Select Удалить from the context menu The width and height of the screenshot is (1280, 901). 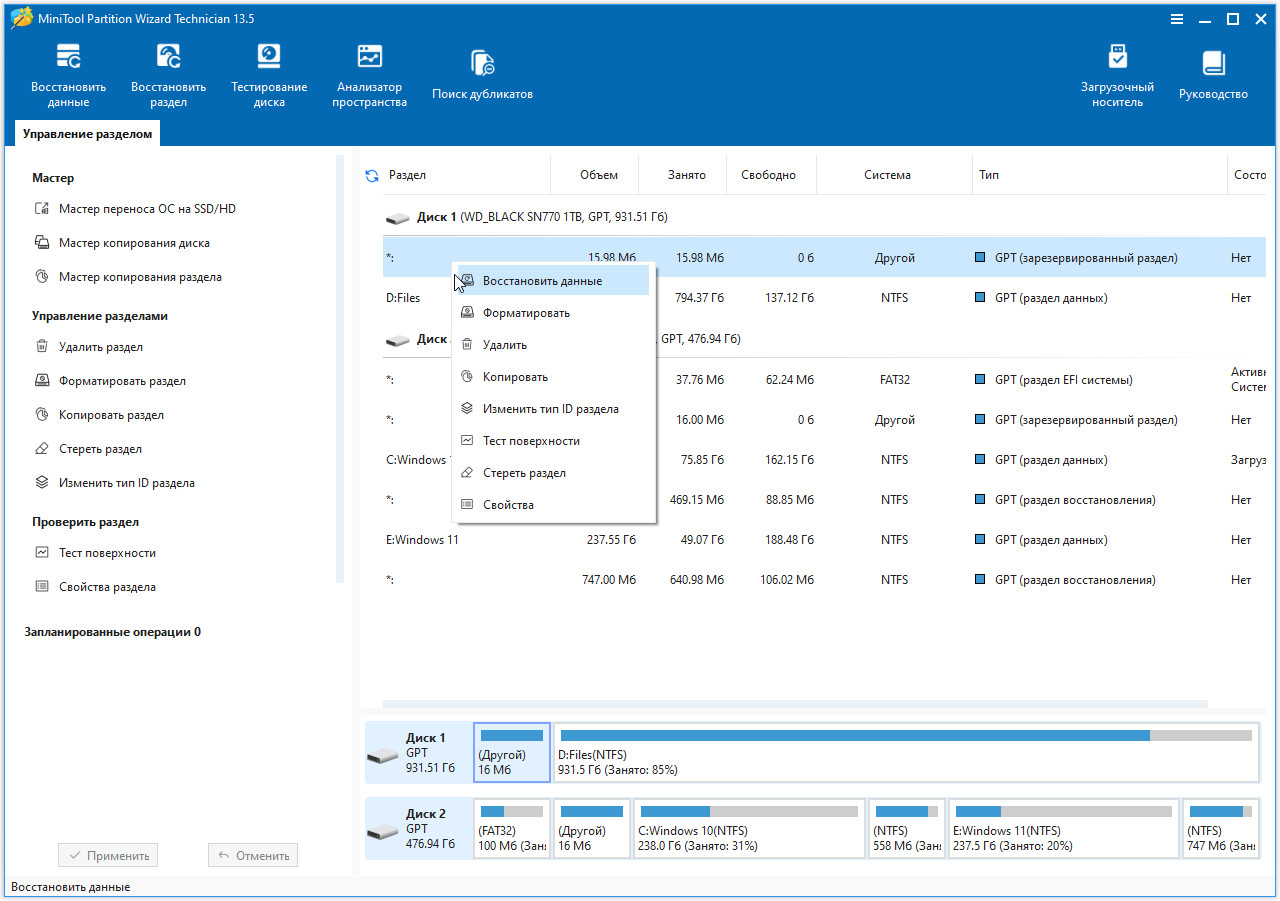(504, 345)
